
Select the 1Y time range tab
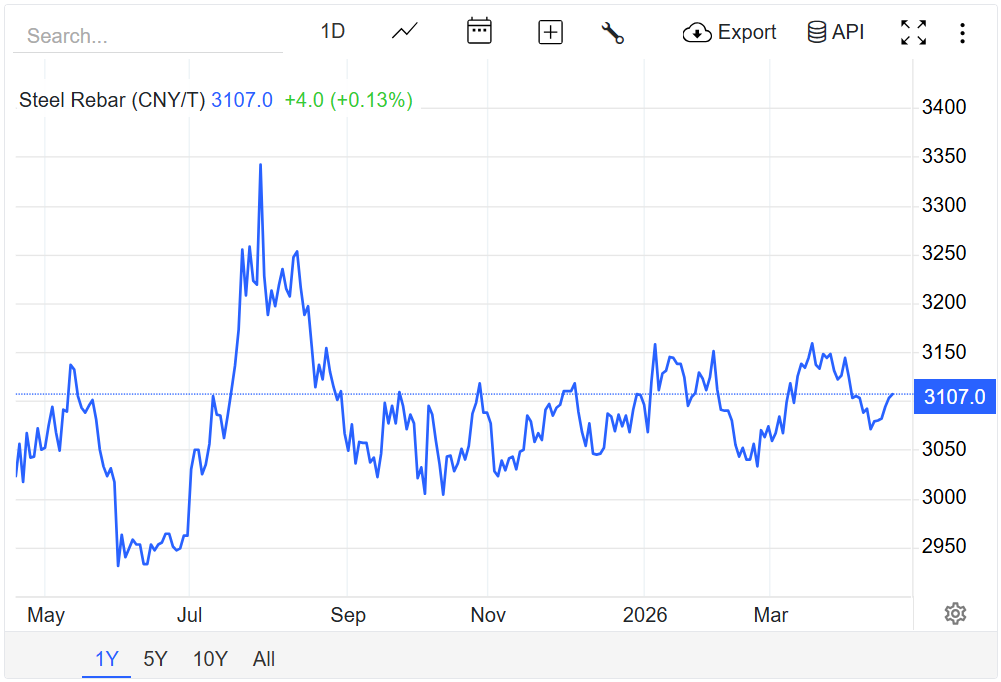tap(107, 659)
